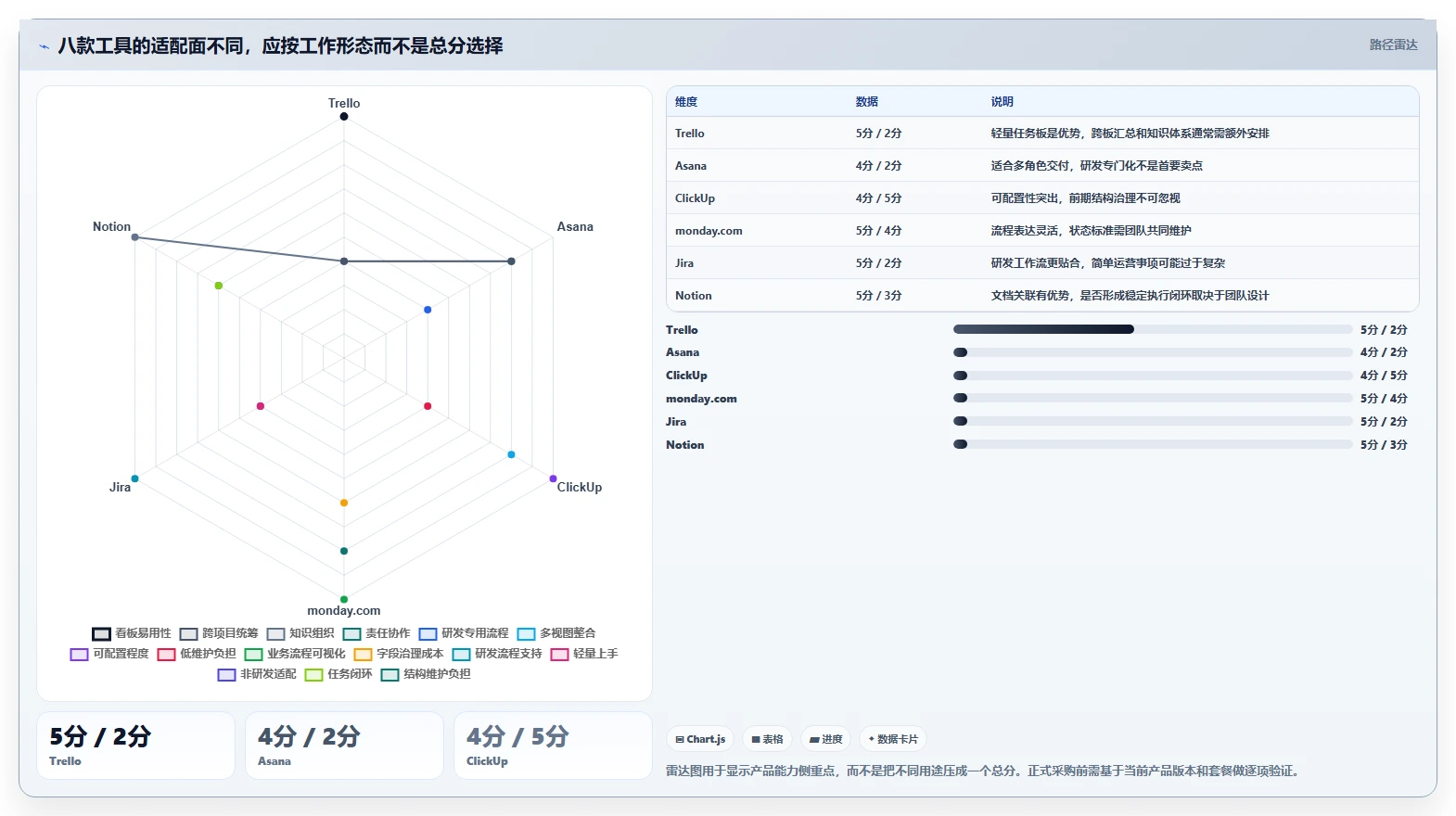Screen dimensions: 1456x816
Task: Toggle the 可配置程度 legend entry
Action: [109, 654]
